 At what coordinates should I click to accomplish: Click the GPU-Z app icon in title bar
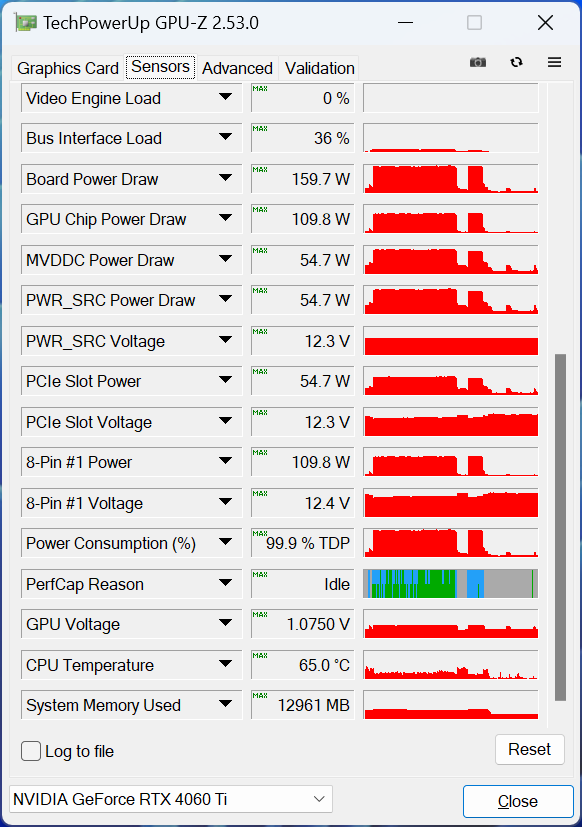(x=26, y=23)
